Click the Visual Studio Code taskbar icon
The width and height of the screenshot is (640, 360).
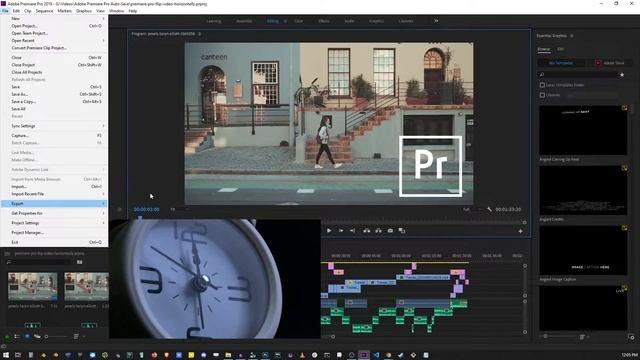point(376,355)
